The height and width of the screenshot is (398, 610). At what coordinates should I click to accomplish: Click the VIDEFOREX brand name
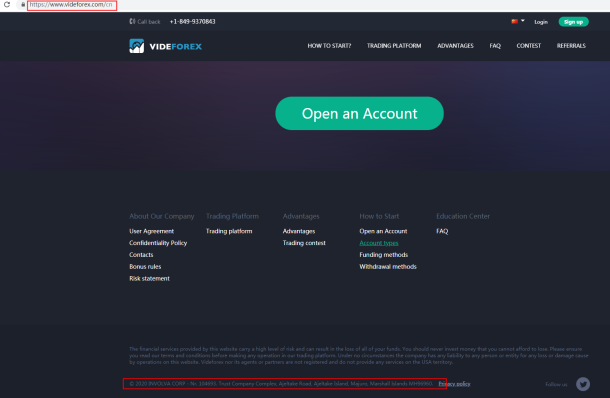pyautogui.click(x=175, y=47)
